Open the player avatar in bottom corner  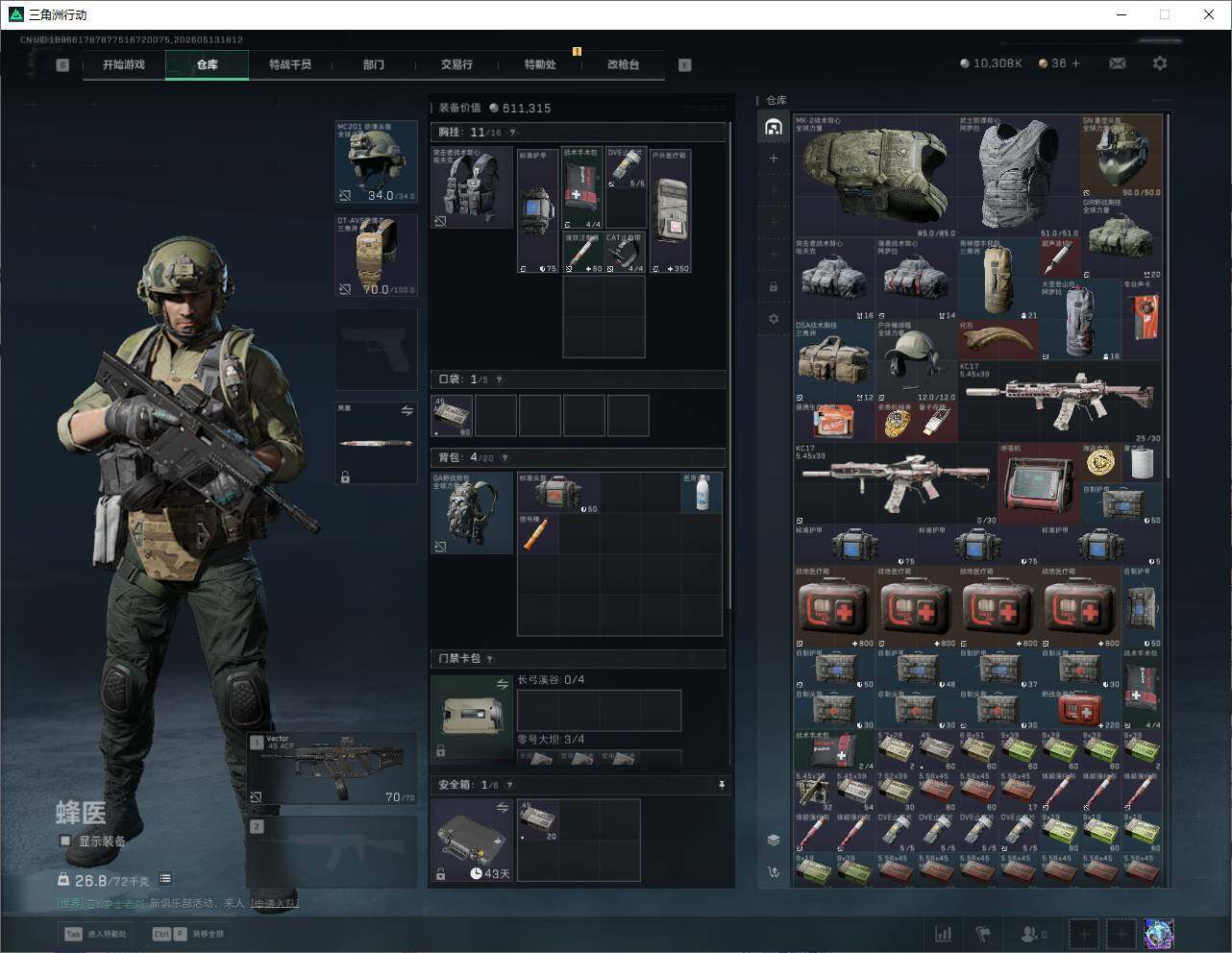1160,934
